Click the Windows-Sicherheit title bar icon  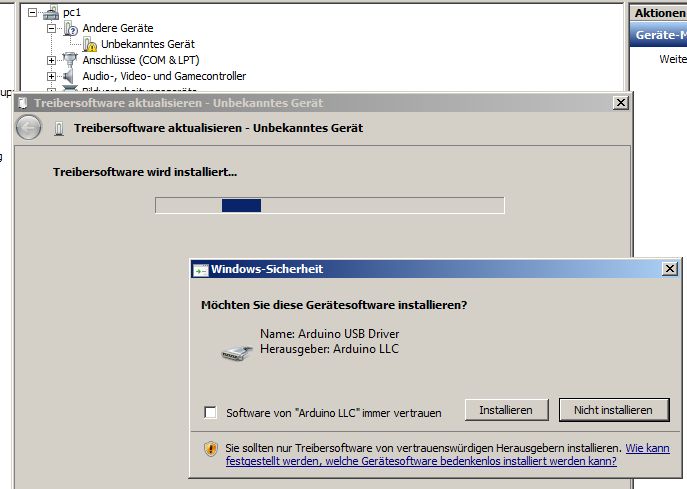pos(201,270)
